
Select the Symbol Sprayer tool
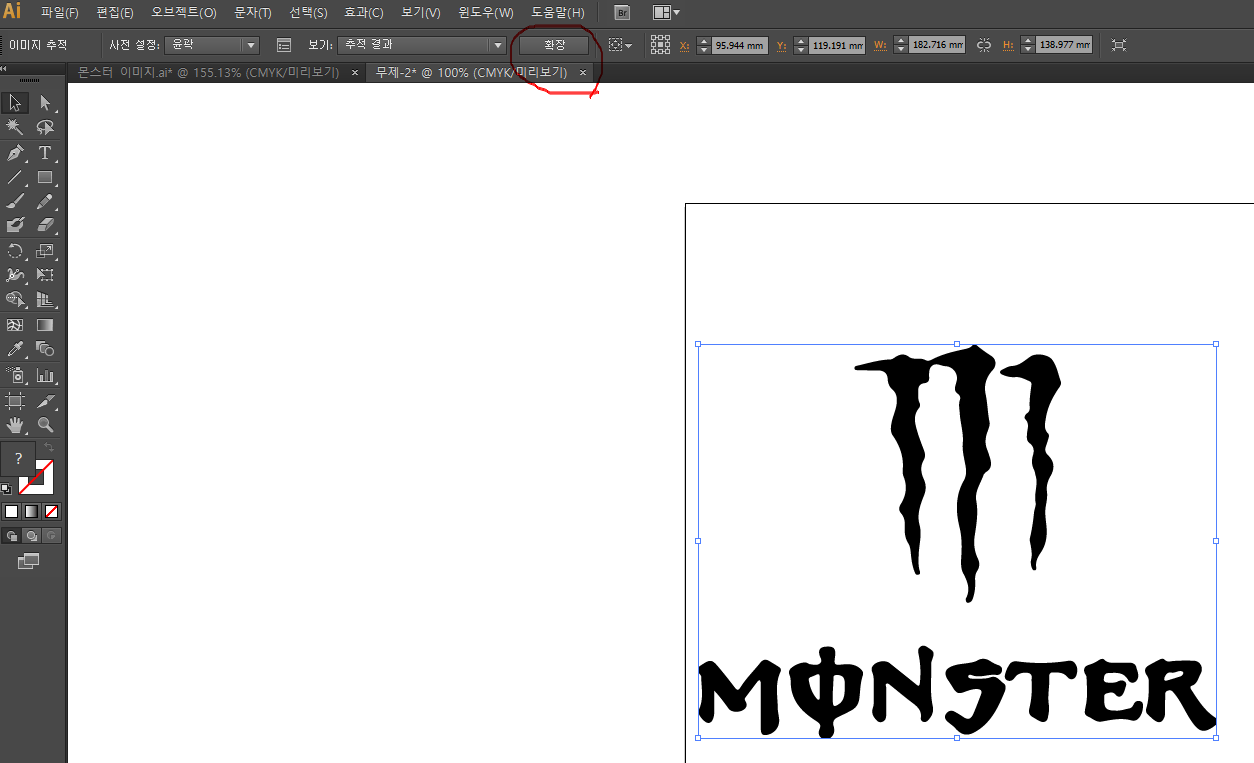[15, 376]
